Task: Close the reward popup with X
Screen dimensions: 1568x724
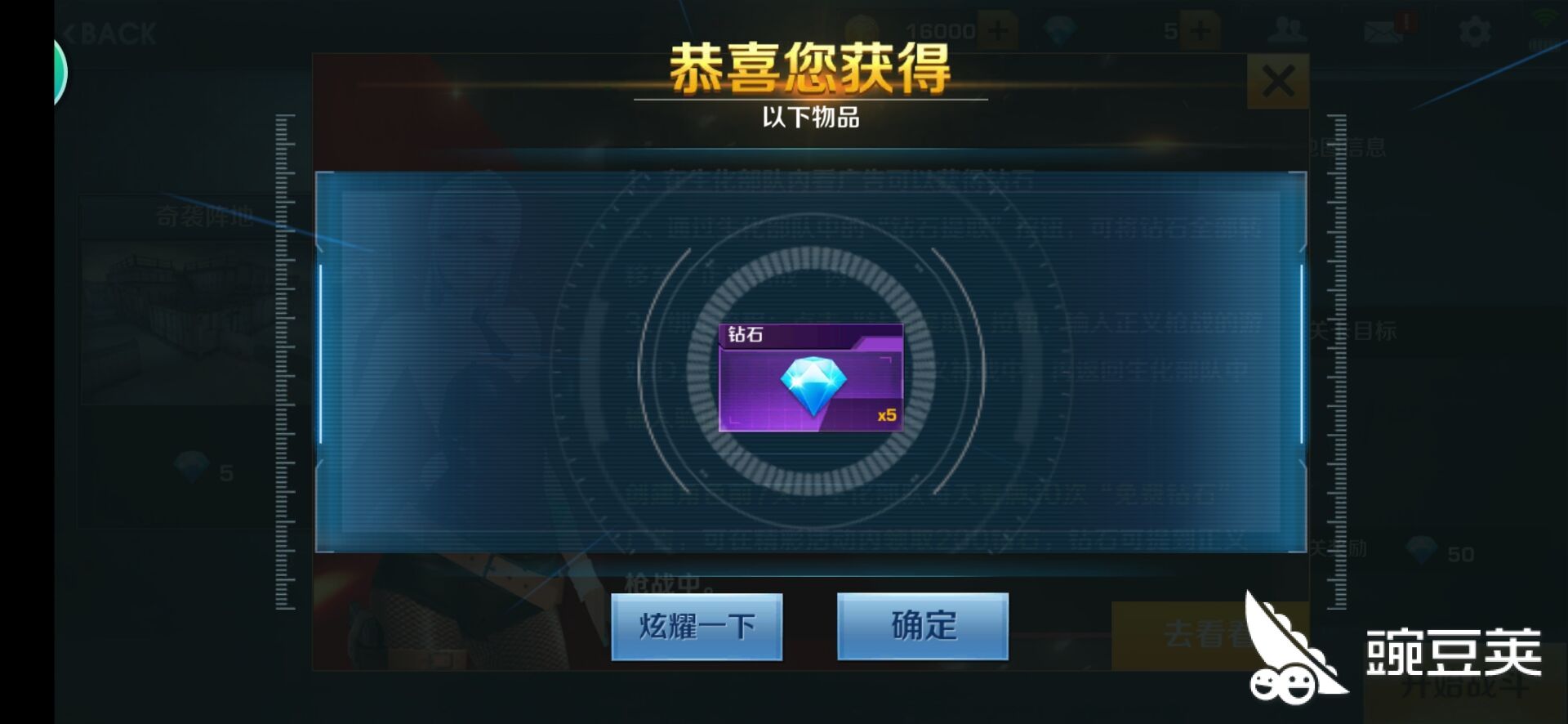Action: click(1278, 81)
